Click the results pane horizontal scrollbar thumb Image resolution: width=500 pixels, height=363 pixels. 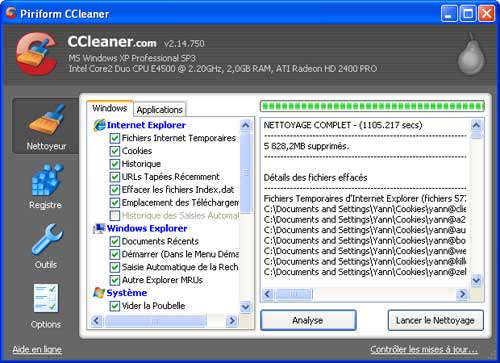pyautogui.click(x=293, y=294)
